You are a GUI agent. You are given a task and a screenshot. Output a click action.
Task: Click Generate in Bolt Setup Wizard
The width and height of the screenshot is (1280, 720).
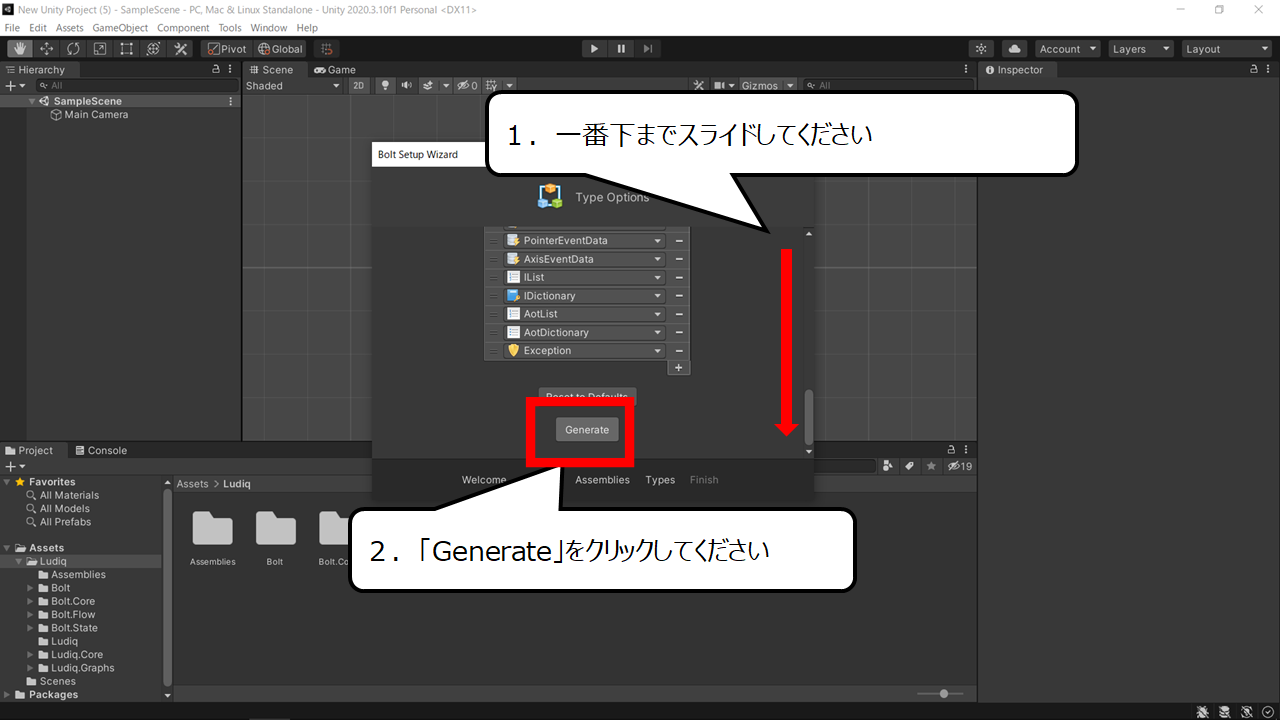click(587, 429)
